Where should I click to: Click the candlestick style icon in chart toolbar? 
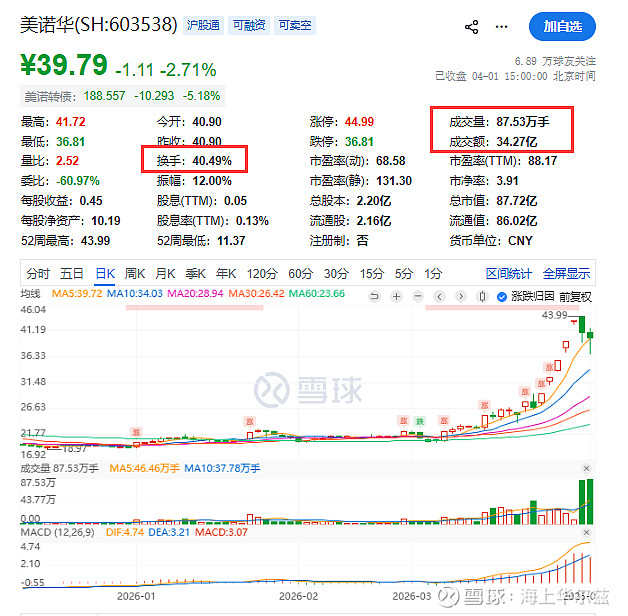pyautogui.click(x=482, y=296)
